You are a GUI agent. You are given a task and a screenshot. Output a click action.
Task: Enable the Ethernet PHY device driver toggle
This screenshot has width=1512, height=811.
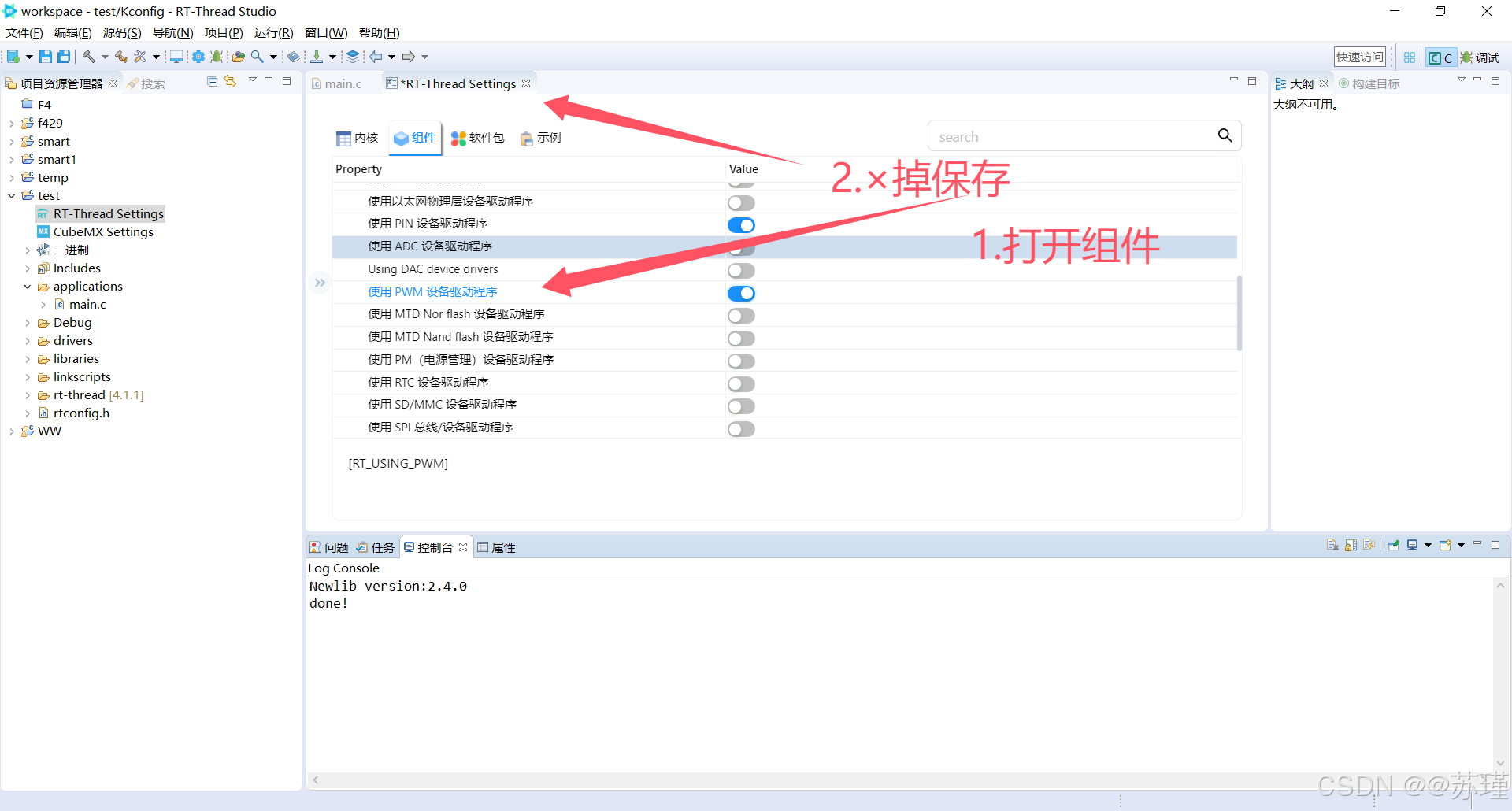click(741, 202)
